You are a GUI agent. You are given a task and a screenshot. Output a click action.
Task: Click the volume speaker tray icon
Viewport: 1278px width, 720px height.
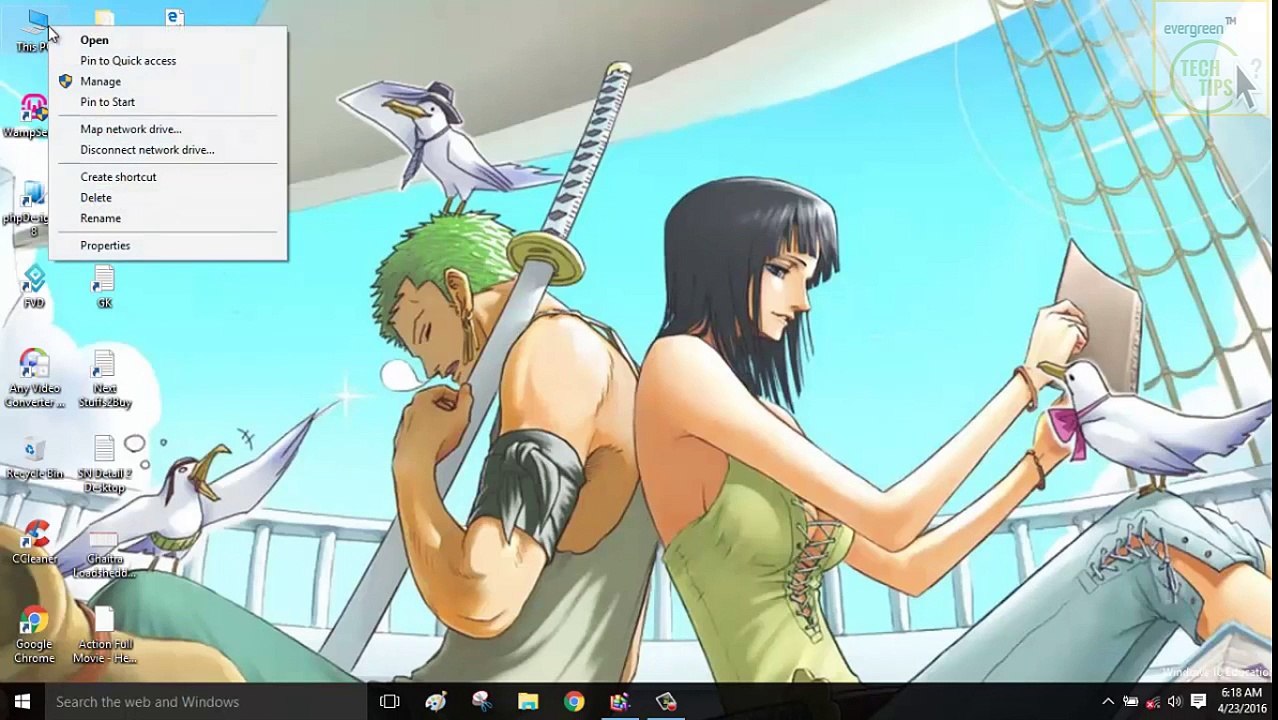[1175, 702]
